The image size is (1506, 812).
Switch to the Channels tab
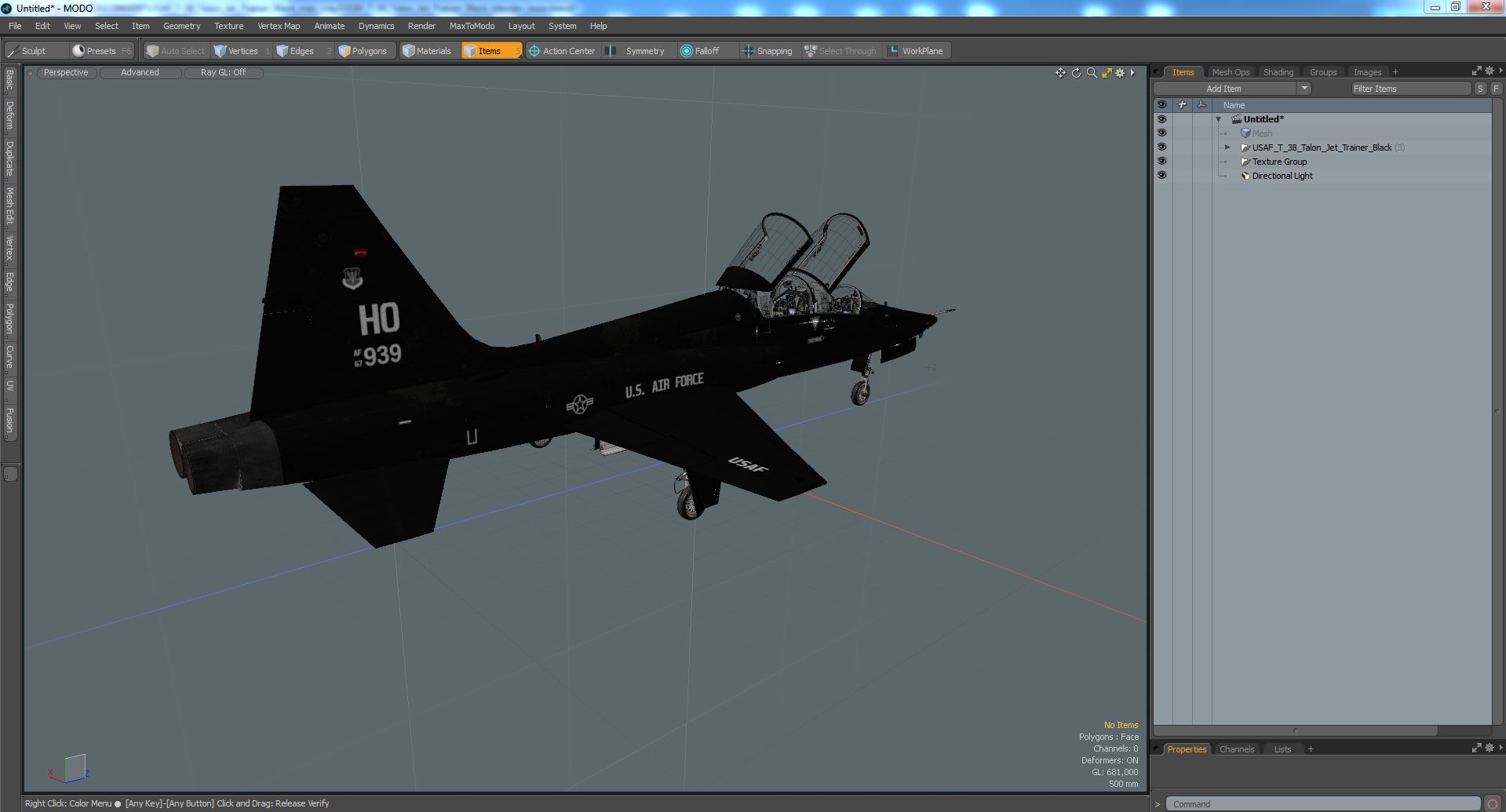(x=1236, y=749)
